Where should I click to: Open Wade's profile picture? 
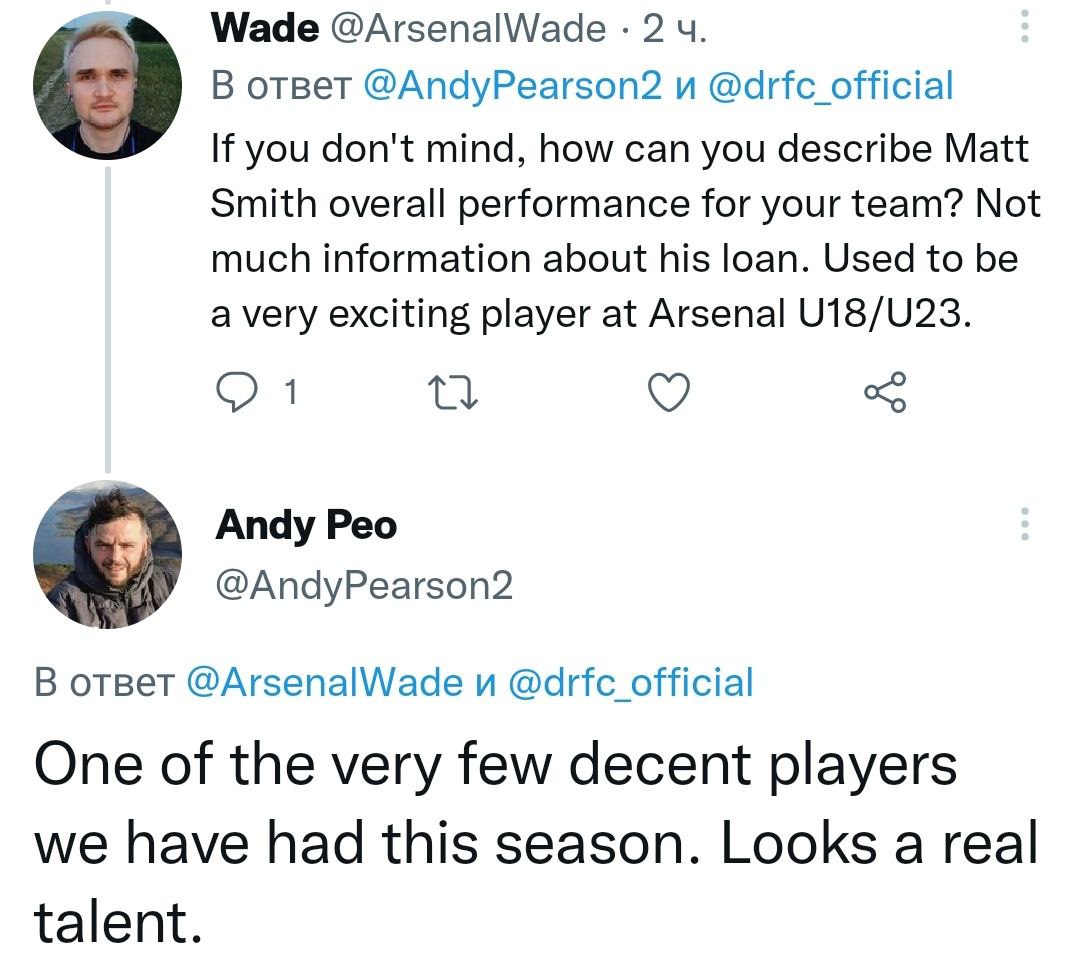pyautogui.click(x=108, y=86)
